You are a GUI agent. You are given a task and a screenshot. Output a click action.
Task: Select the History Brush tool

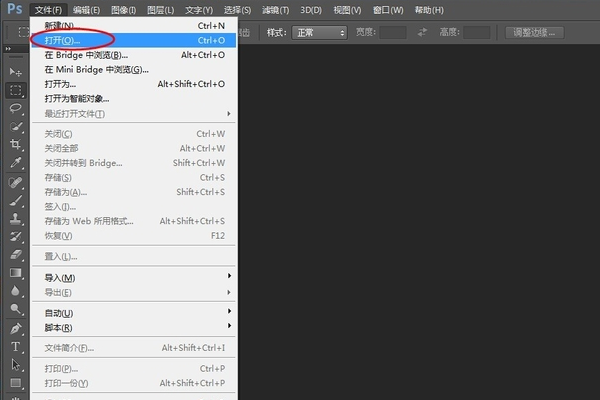click(16, 237)
